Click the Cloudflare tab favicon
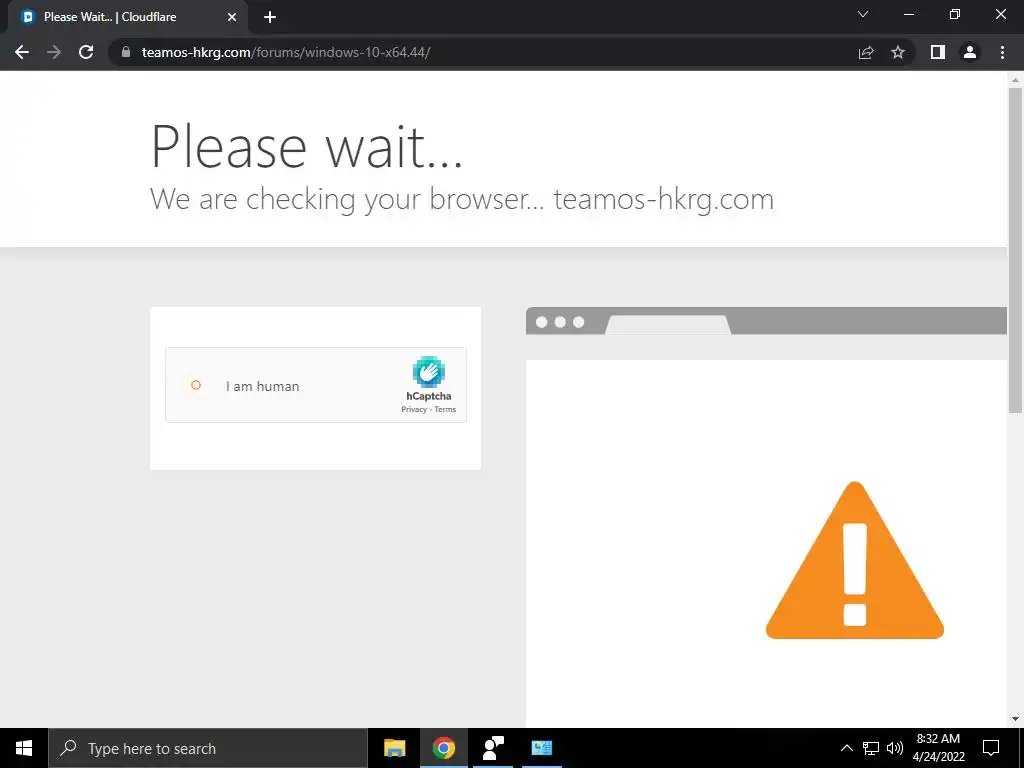Viewport: 1024px width, 768px height. (27, 17)
